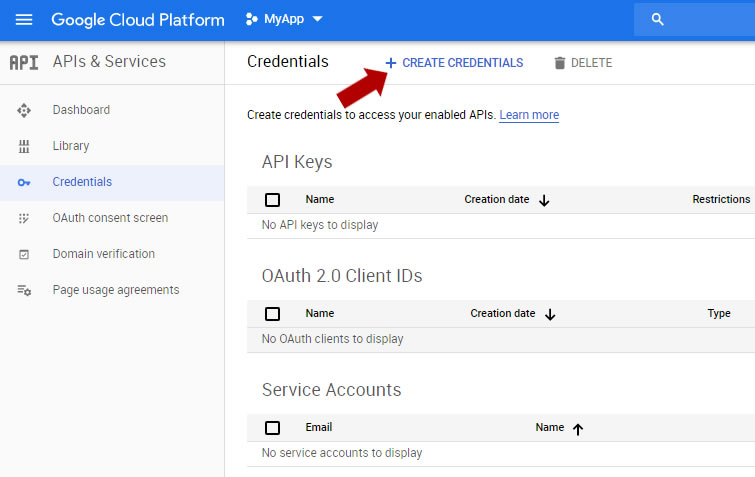Click the Page usage agreements settings icon
The width and height of the screenshot is (755, 477).
click(24, 290)
